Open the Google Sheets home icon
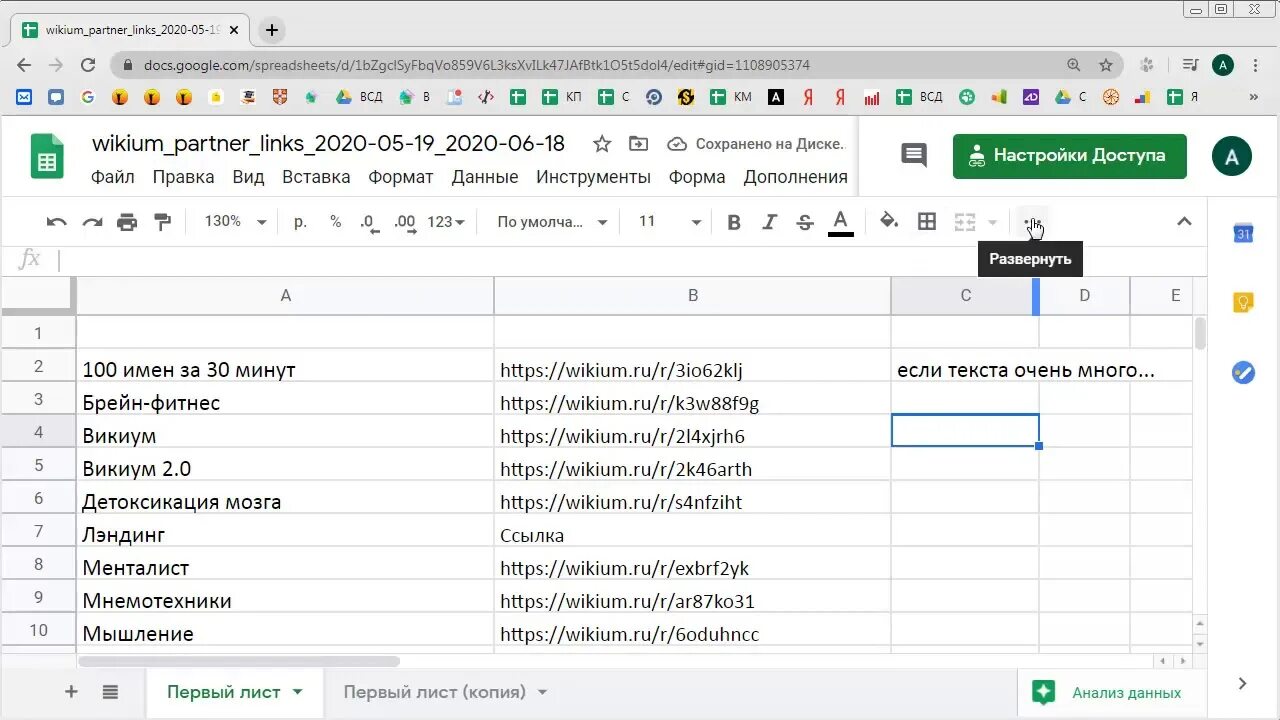1280x720 pixels. [x=46, y=156]
